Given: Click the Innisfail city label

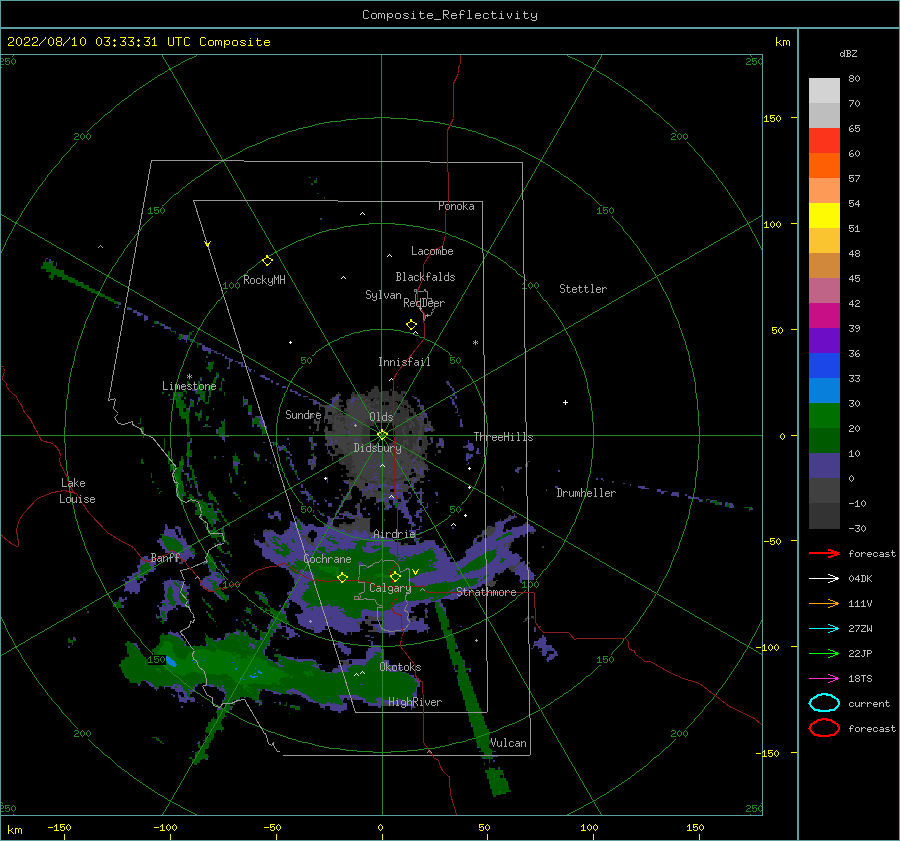Looking at the screenshot, I should click(404, 362).
